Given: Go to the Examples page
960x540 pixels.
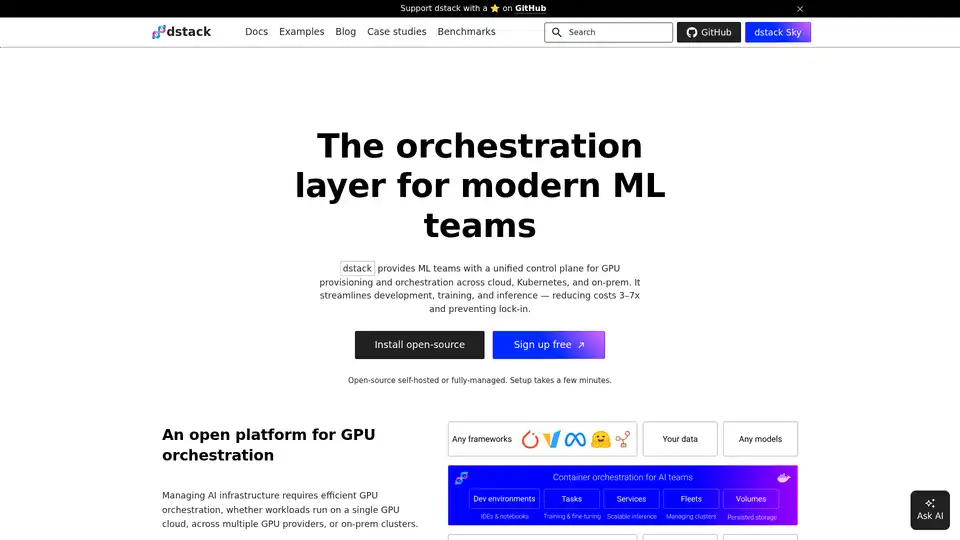Looking at the screenshot, I should [301, 32].
